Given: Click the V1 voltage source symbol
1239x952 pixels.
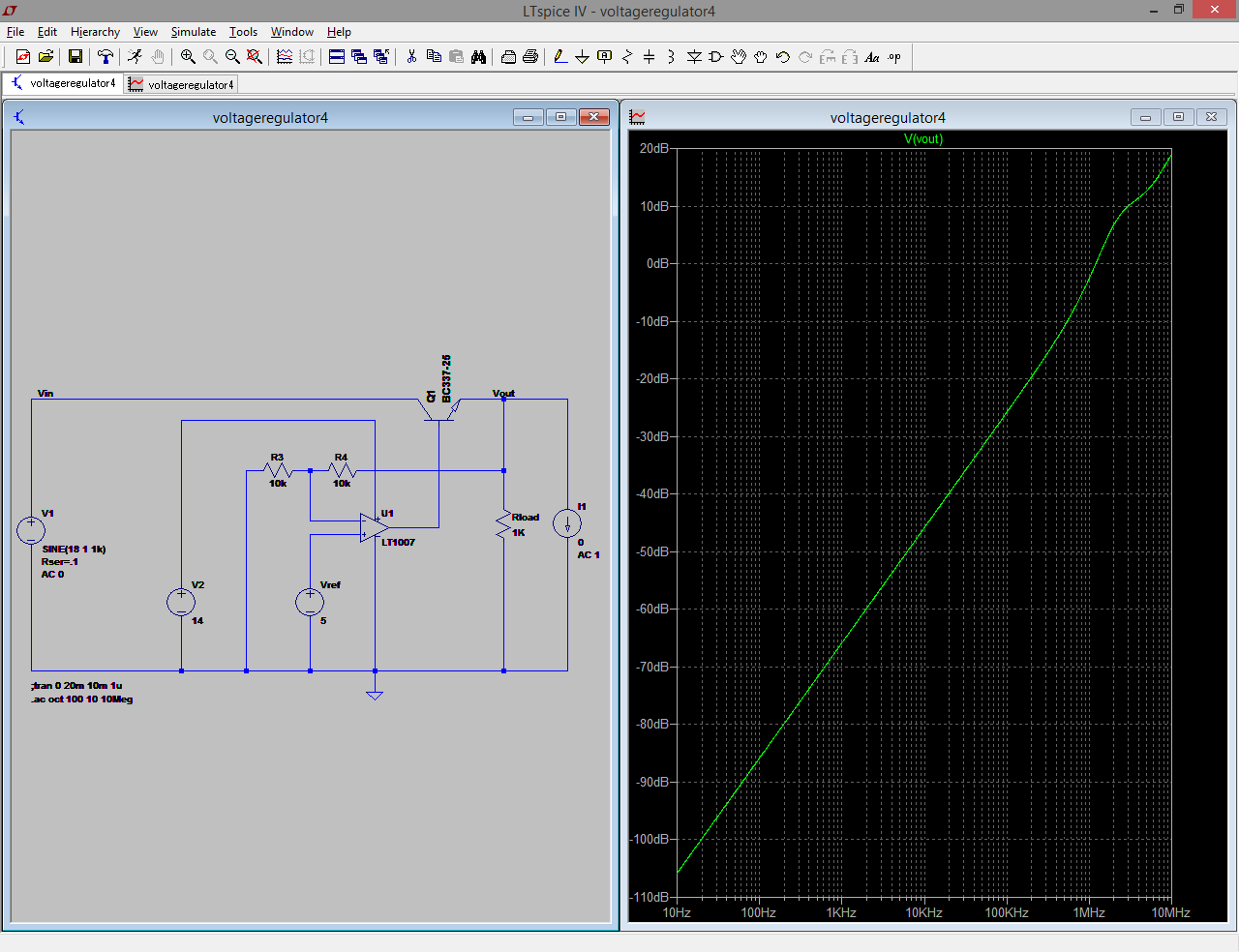Looking at the screenshot, I should [x=31, y=529].
